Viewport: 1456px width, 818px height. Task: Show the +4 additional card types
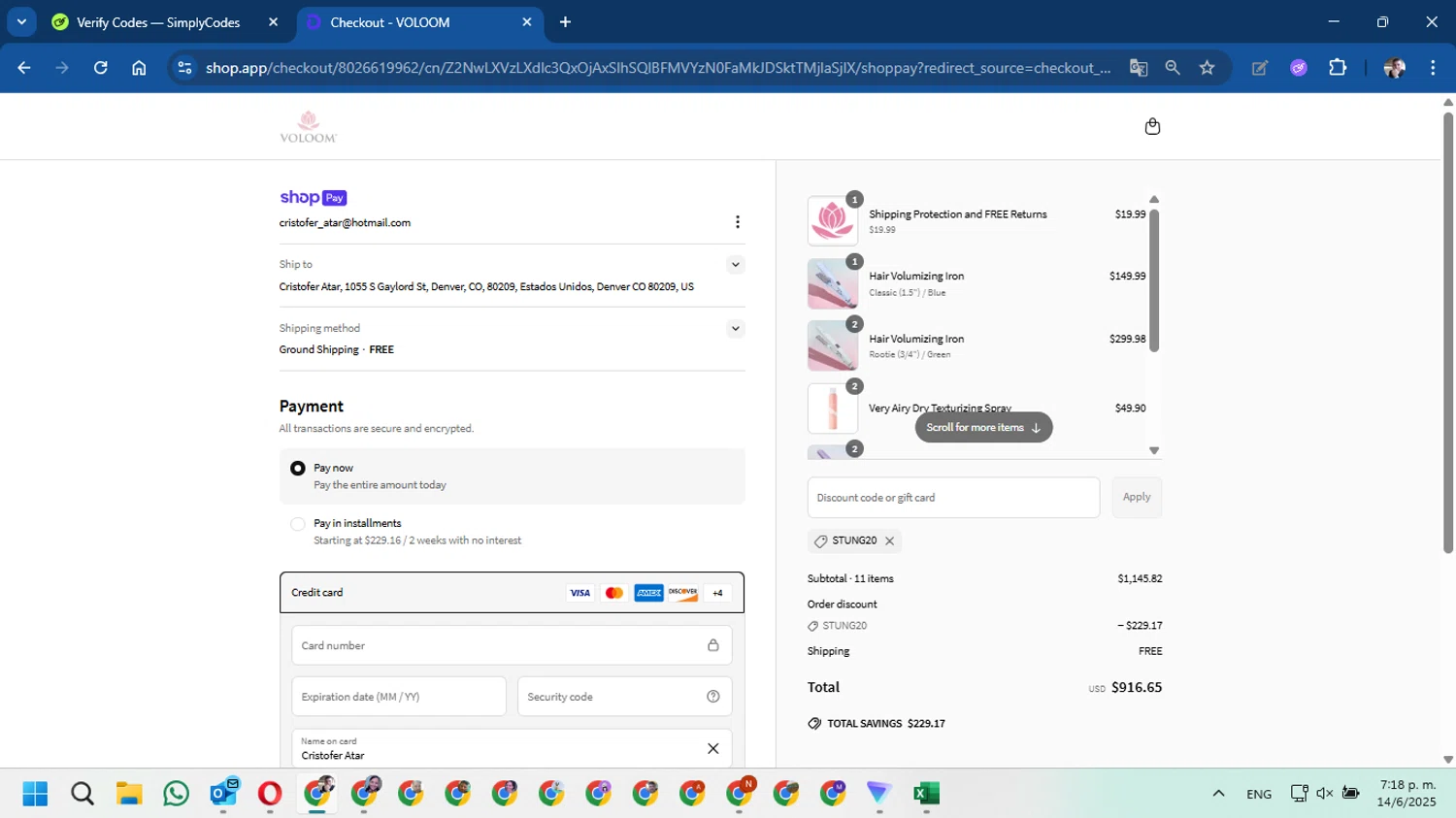click(717, 593)
